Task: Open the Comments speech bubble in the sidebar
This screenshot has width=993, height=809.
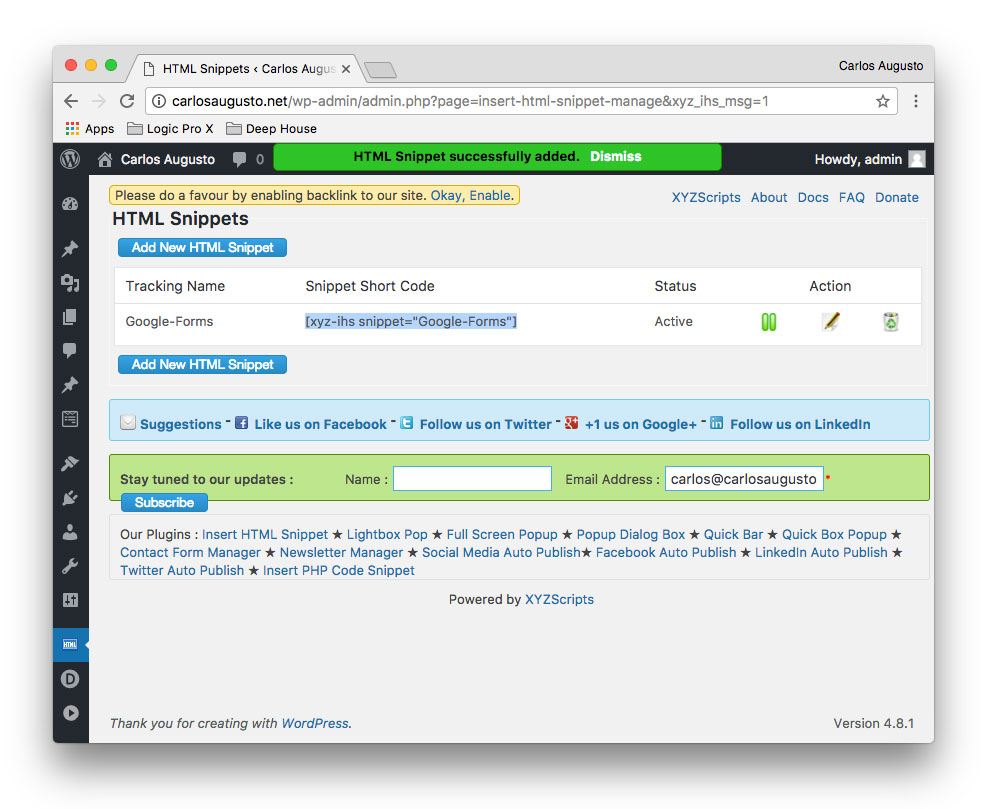Action: coord(70,350)
